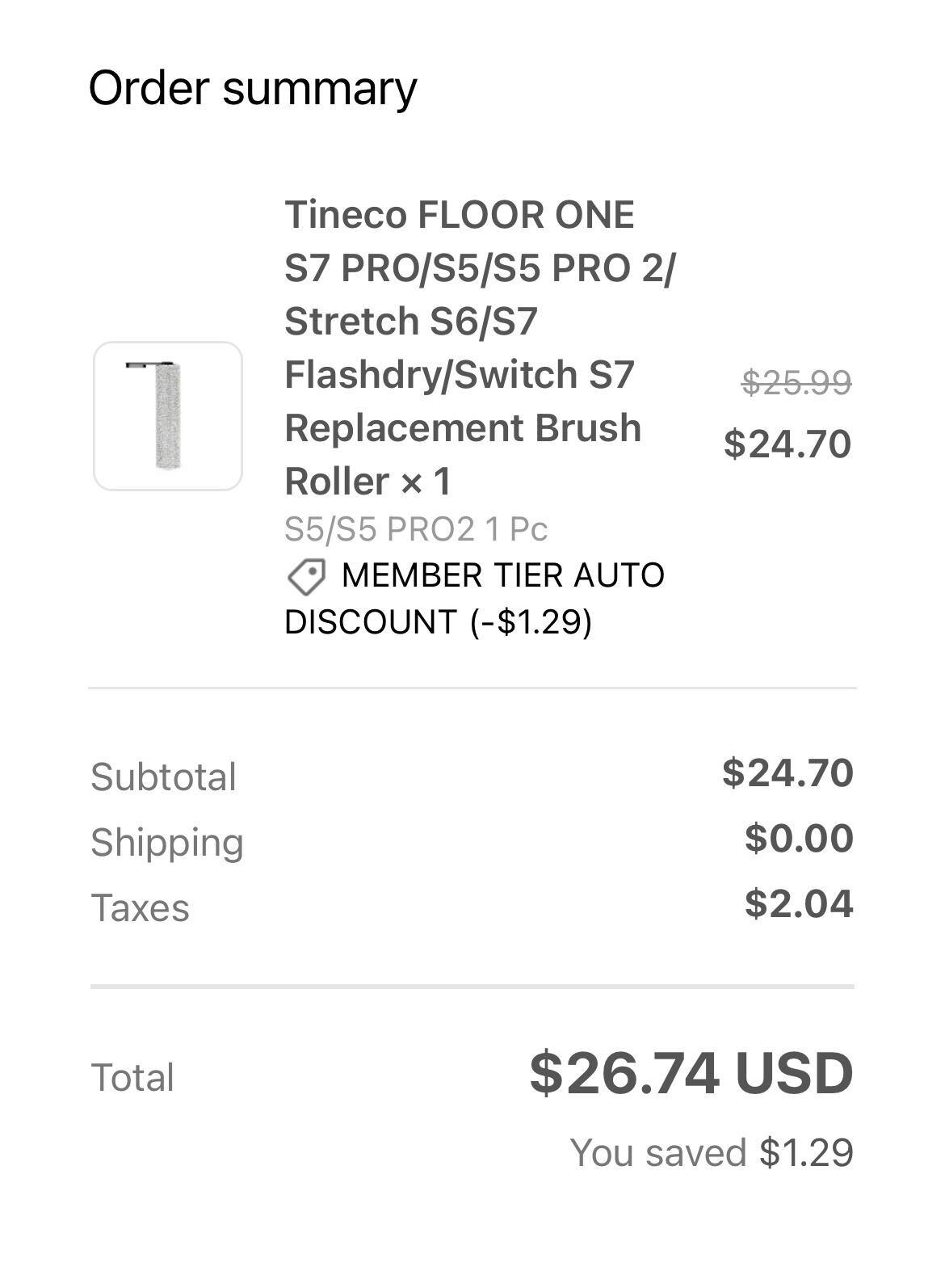Open the brush roller product thumbnail
945x1288 pixels.
[168, 416]
